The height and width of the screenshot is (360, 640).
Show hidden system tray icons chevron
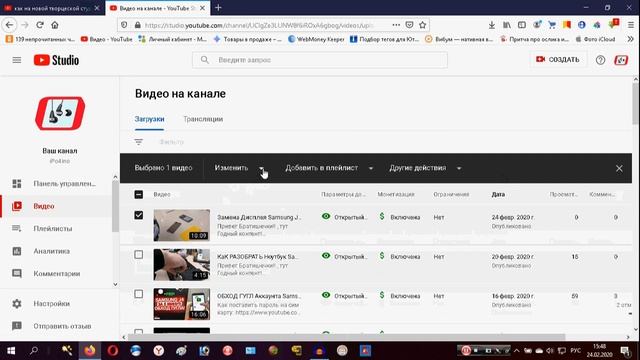pos(516,351)
